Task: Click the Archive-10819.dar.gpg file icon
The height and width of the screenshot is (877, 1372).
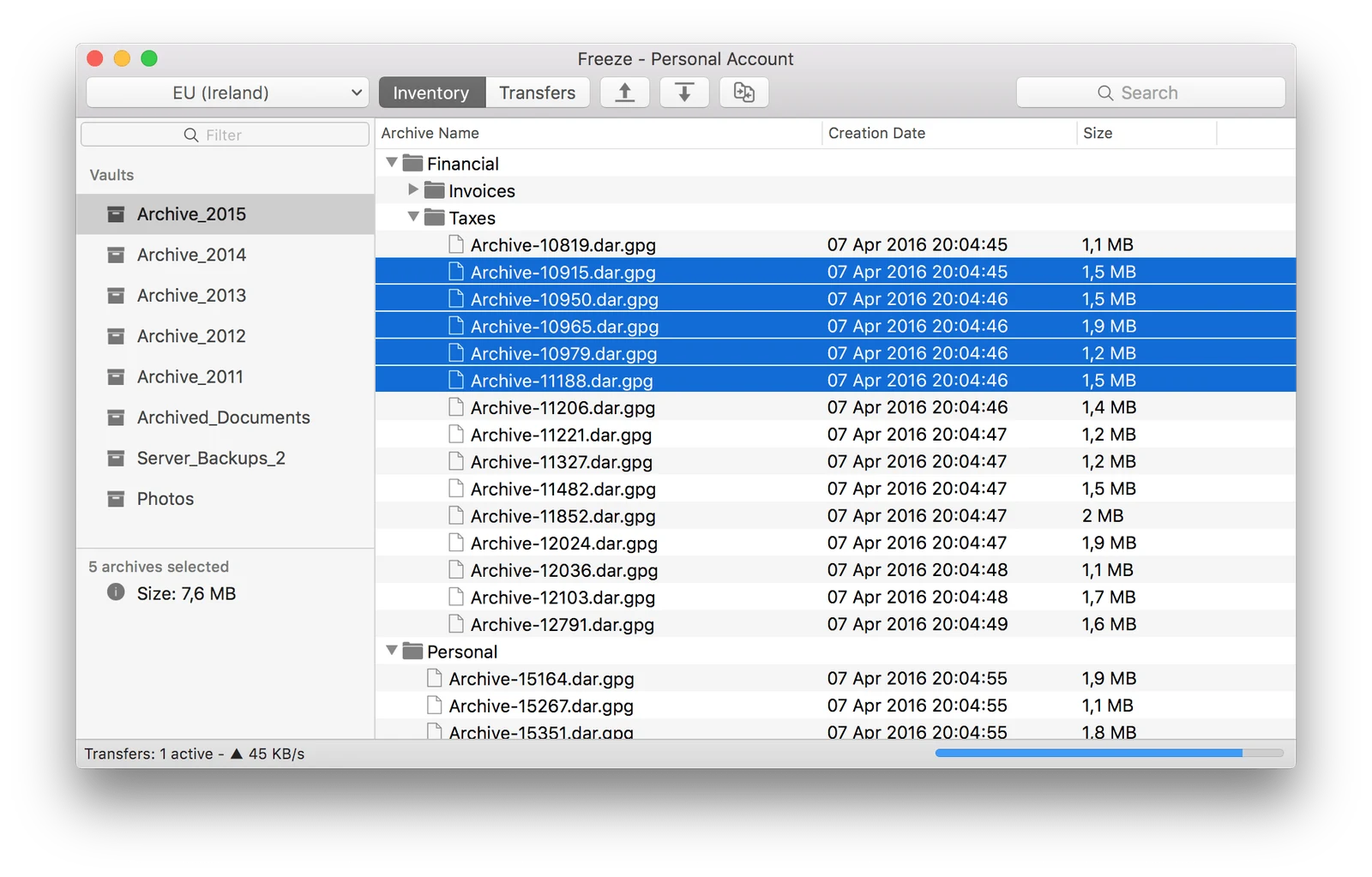Action: [x=456, y=244]
